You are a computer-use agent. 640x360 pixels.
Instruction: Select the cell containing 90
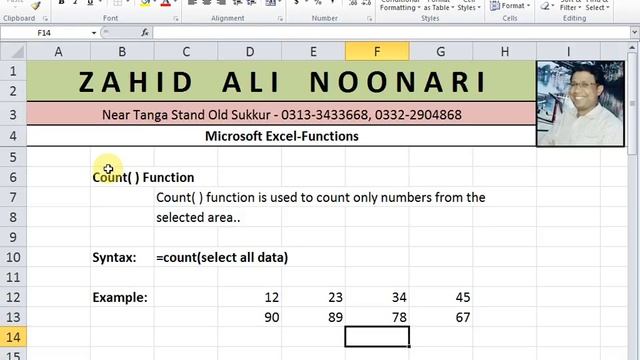250,317
